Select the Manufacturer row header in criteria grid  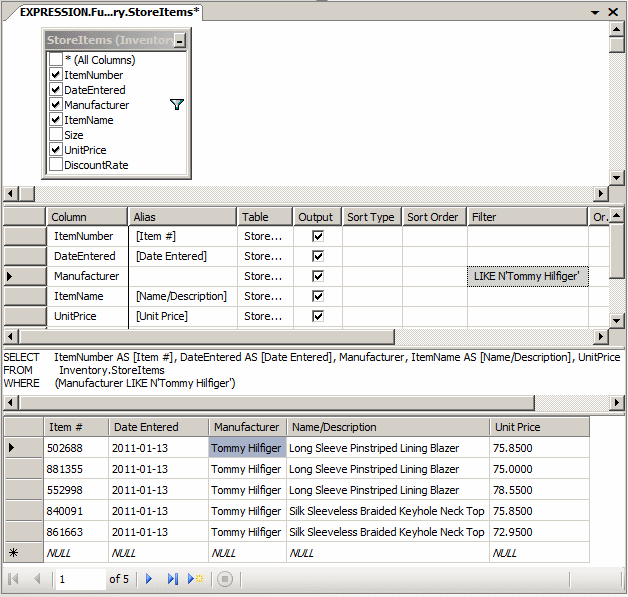25,276
